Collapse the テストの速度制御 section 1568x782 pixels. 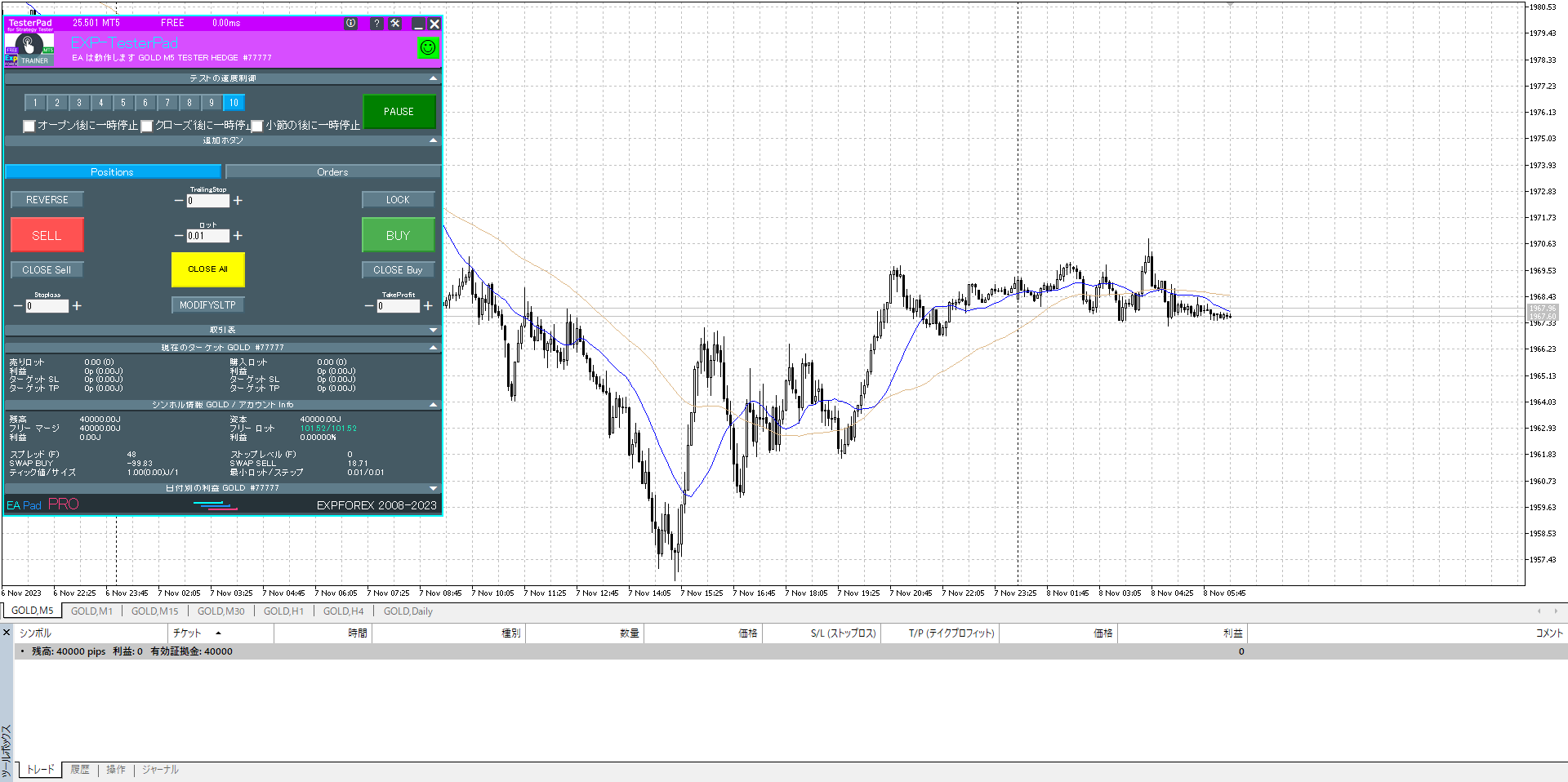point(433,78)
